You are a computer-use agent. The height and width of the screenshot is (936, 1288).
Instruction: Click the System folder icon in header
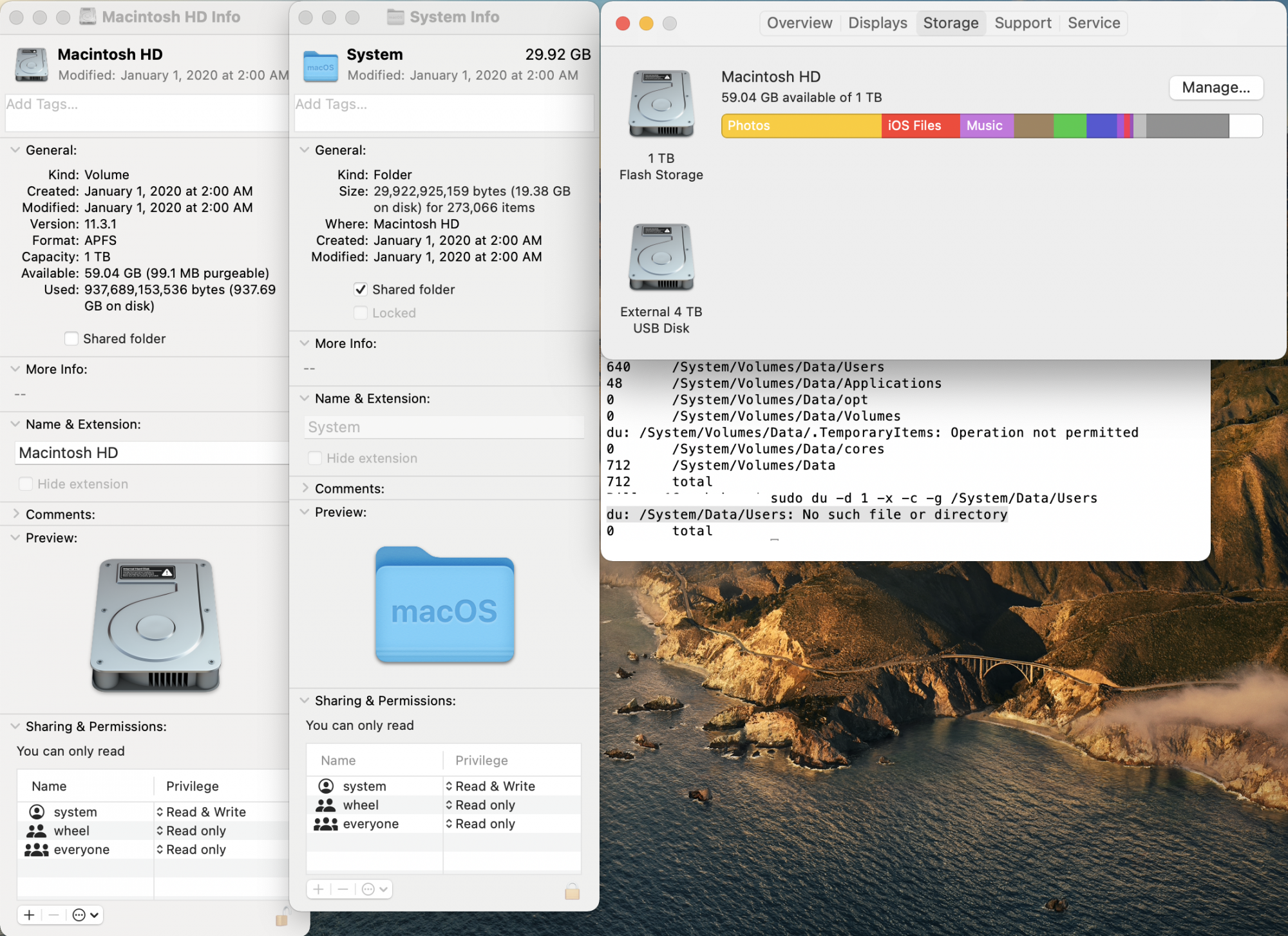pos(320,65)
